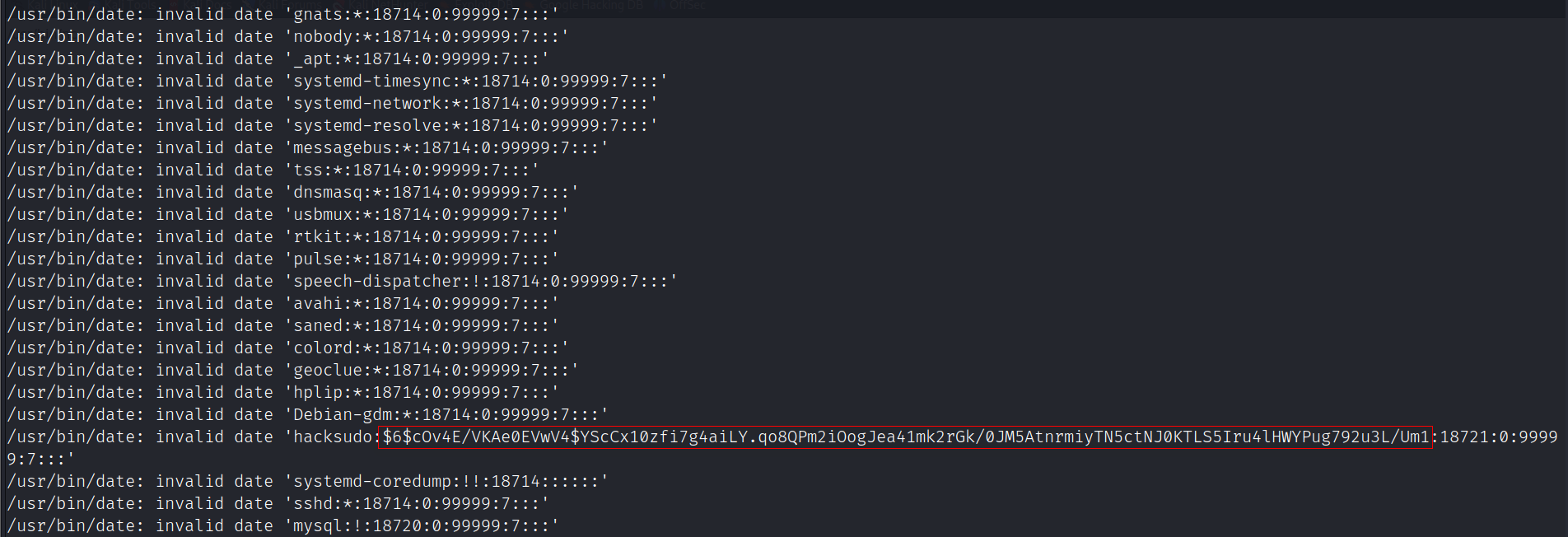Click the highlighted hacksudo password hash

point(904,437)
